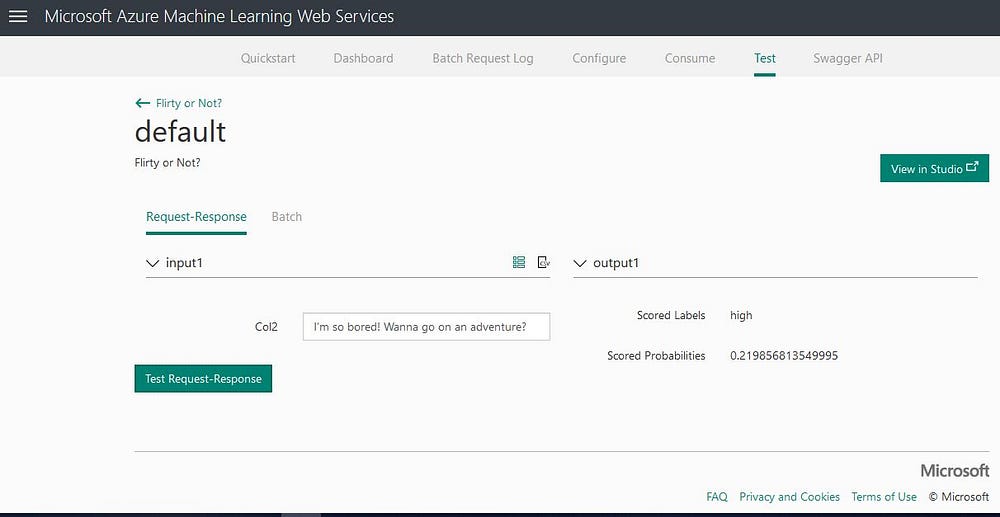This screenshot has height=517, width=1000.
Task: Open the FAQ link
Action: pos(717,497)
